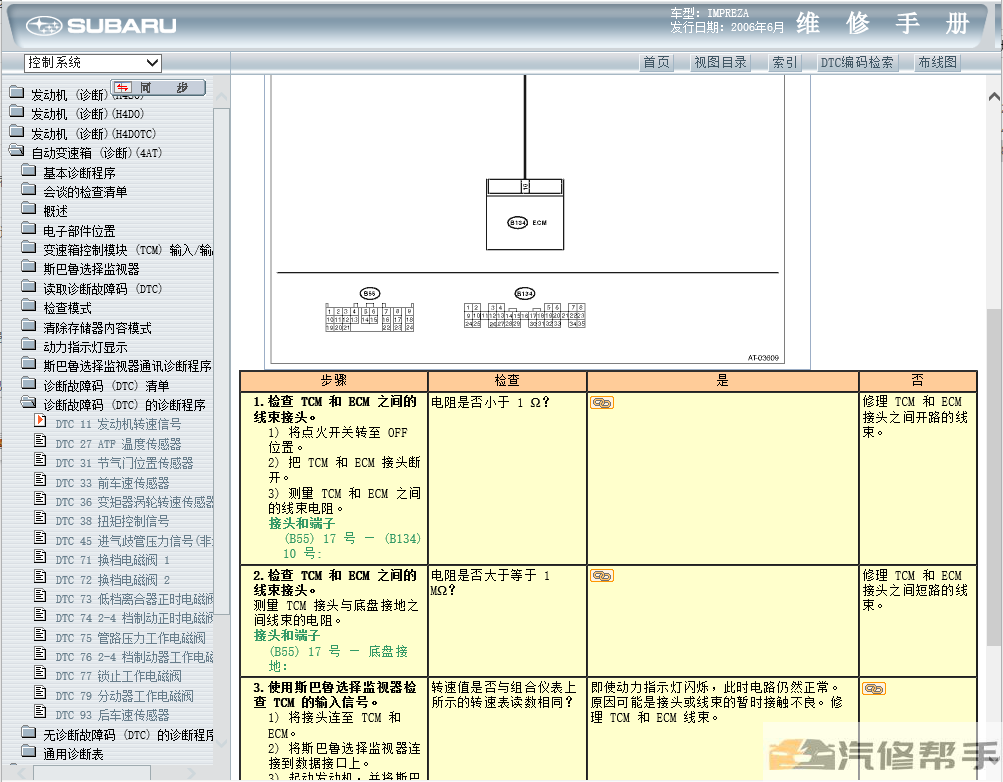Expand 无诊断故障码(DTC)的诊断程序 folder

[28, 732]
